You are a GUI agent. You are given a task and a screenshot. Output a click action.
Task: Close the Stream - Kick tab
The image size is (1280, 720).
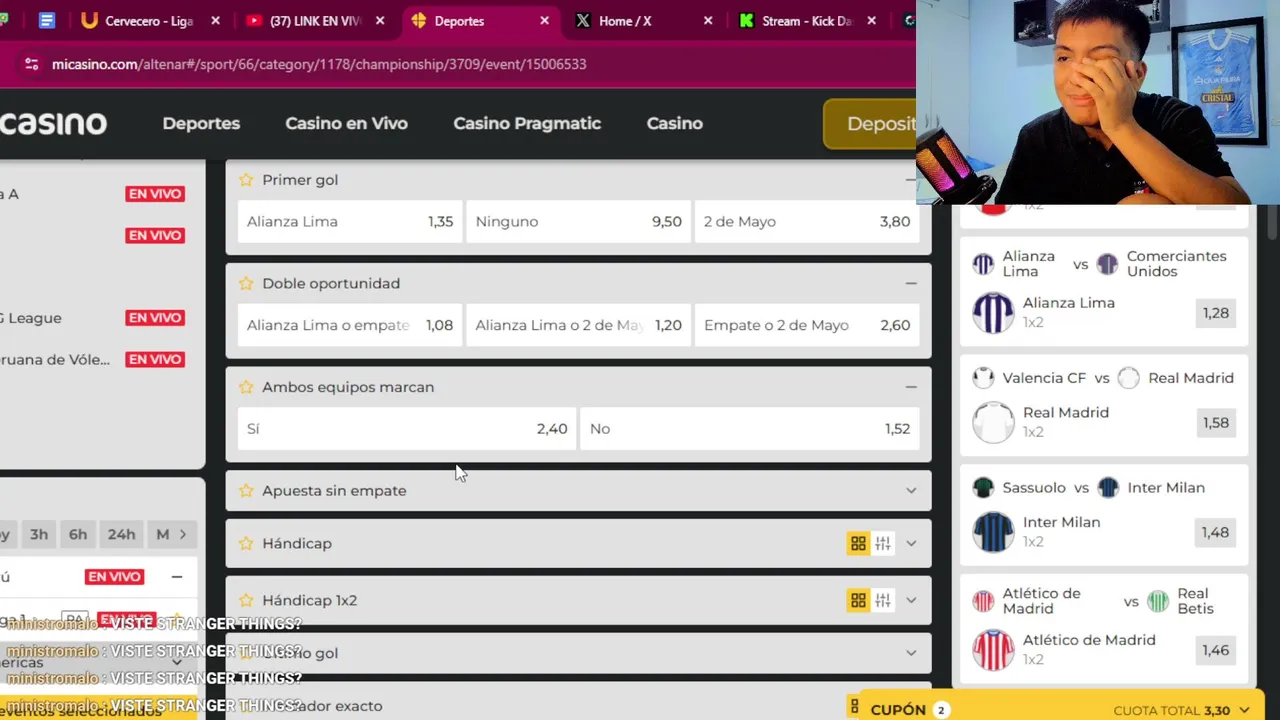tap(872, 21)
